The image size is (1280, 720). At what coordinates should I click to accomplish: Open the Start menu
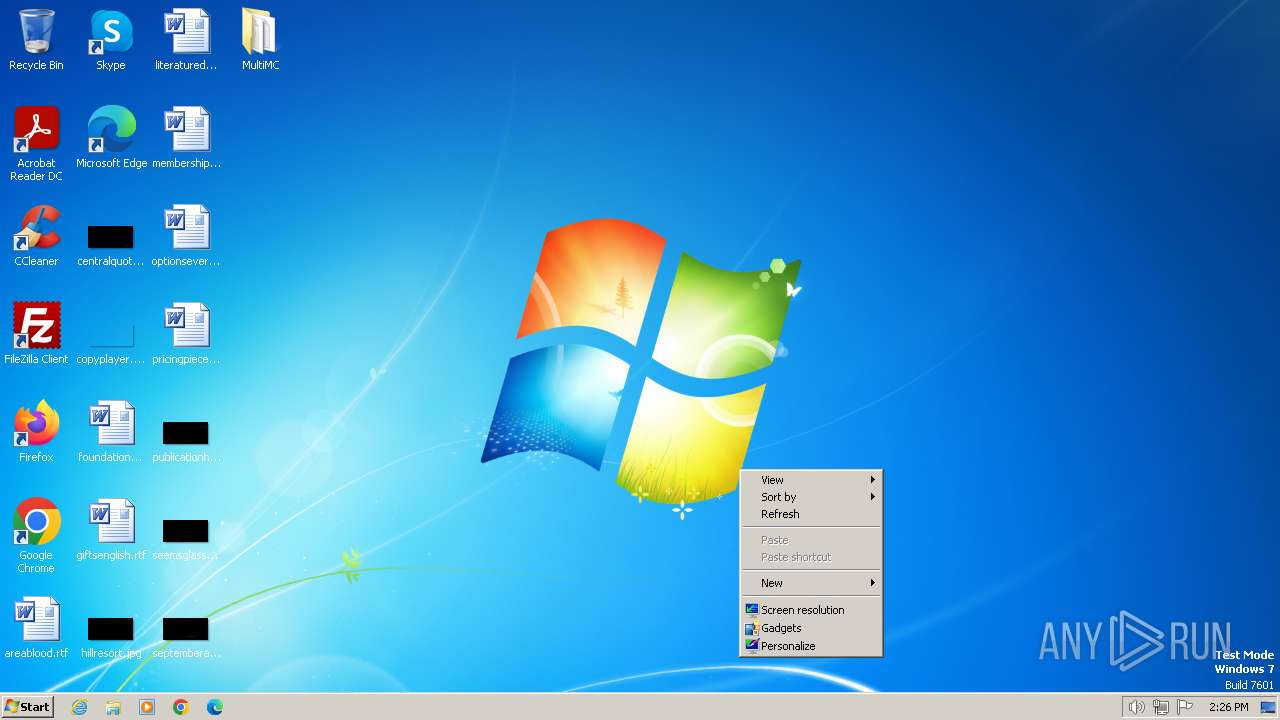point(27,707)
